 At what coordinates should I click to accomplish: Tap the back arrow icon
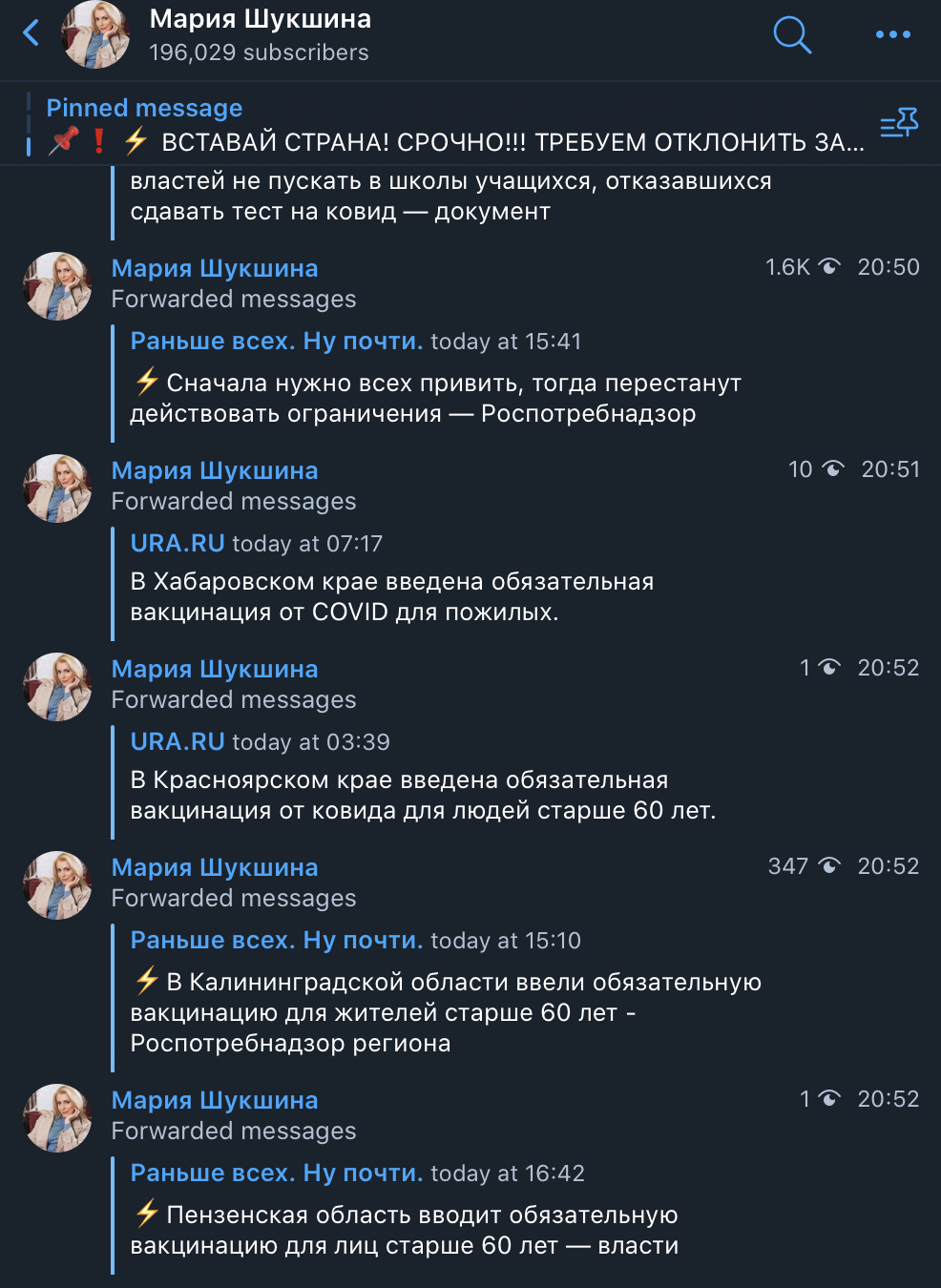point(31,33)
